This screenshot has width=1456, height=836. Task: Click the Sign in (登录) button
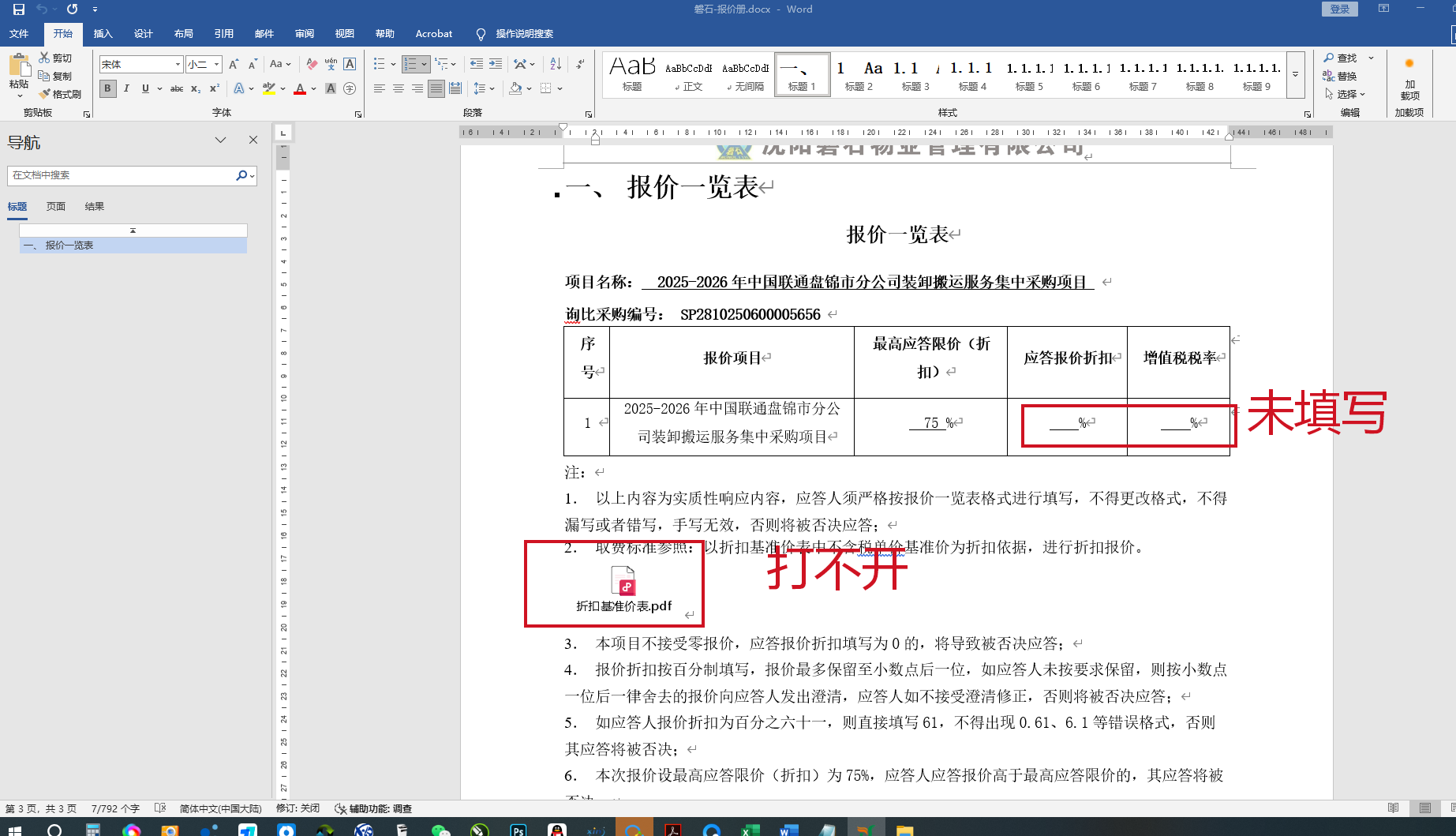point(1340,9)
